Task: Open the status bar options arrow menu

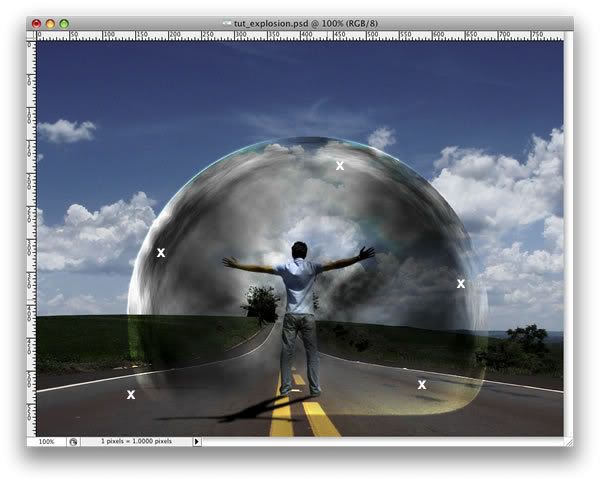Action: pyautogui.click(x=197, y=442)
